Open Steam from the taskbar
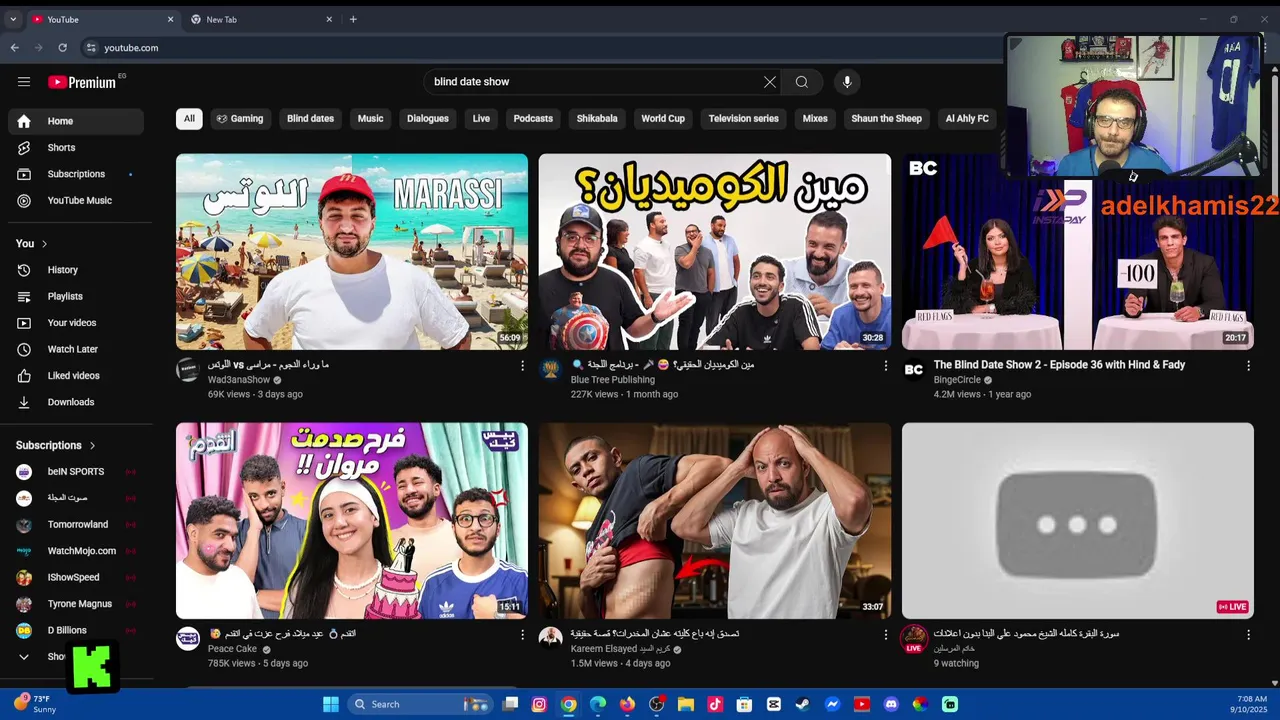This screenshot has width=1280, height=720. tap(803, 704)
